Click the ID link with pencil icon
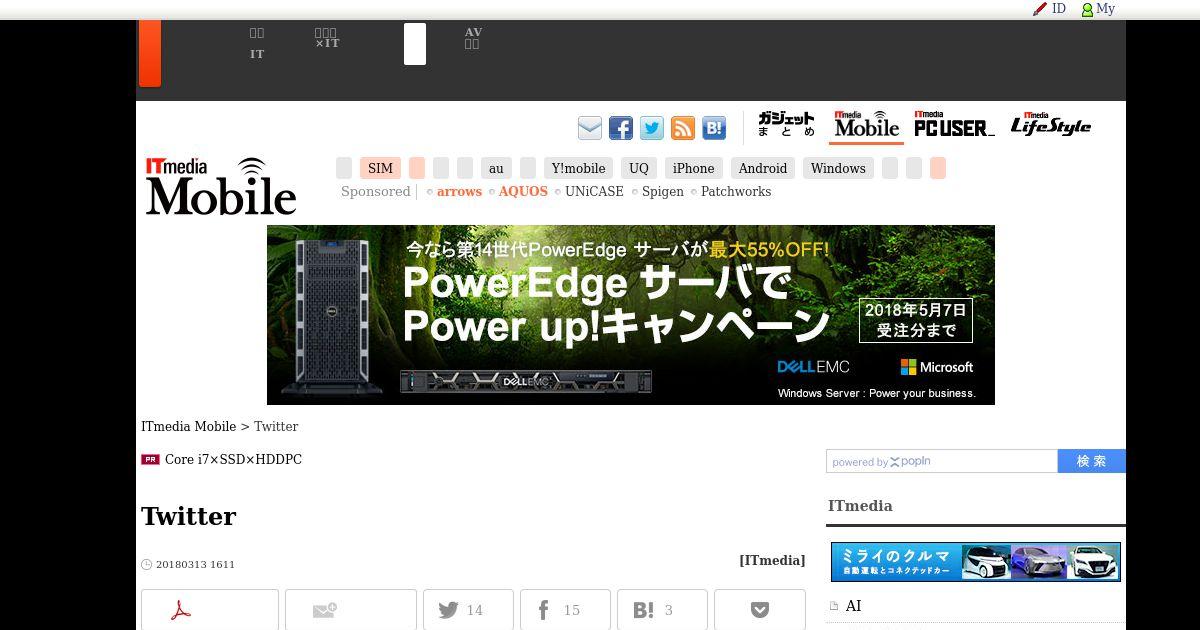 (x=1050, y=9)
